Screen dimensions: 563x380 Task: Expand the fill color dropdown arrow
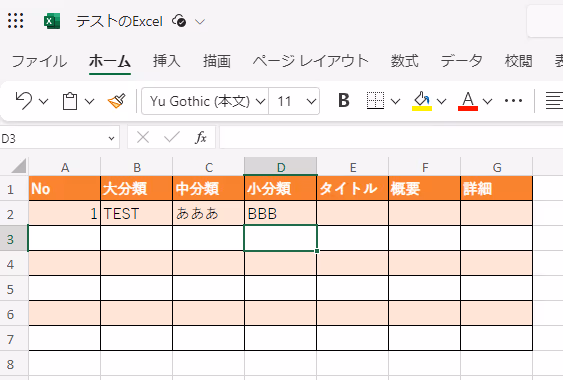tap(441, 101)
